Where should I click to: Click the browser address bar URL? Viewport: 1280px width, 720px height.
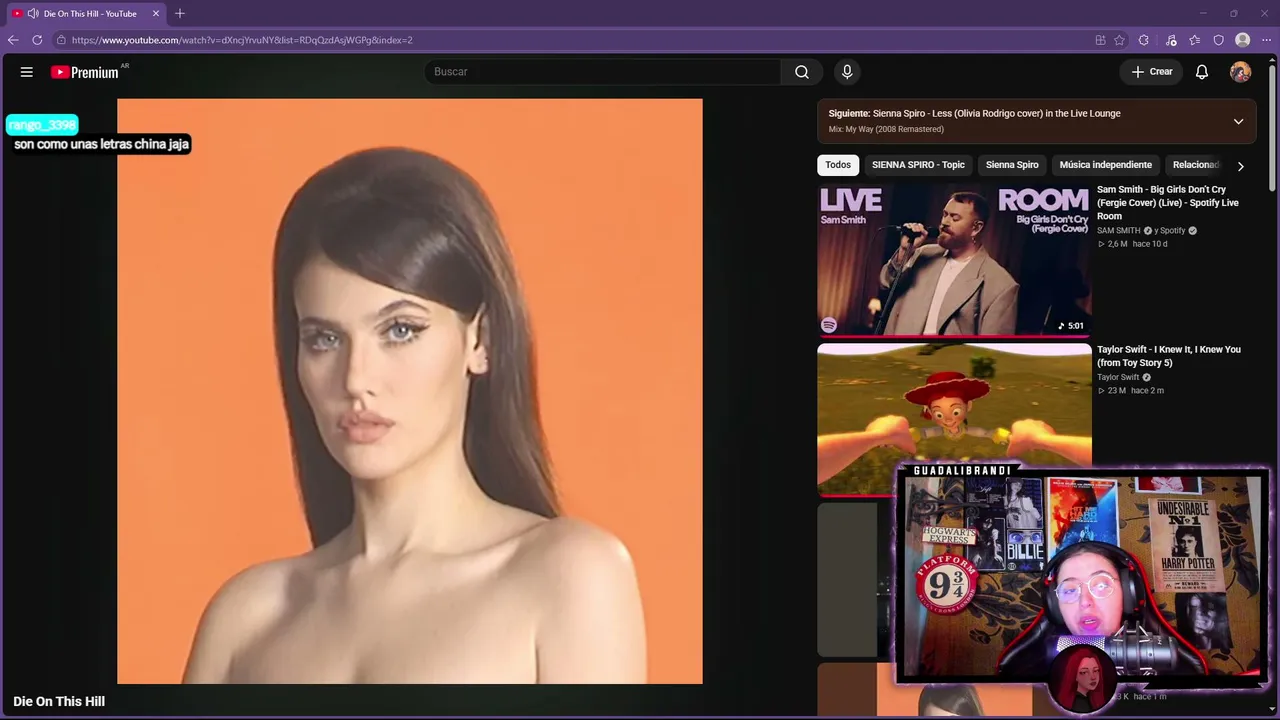(242, 40)
